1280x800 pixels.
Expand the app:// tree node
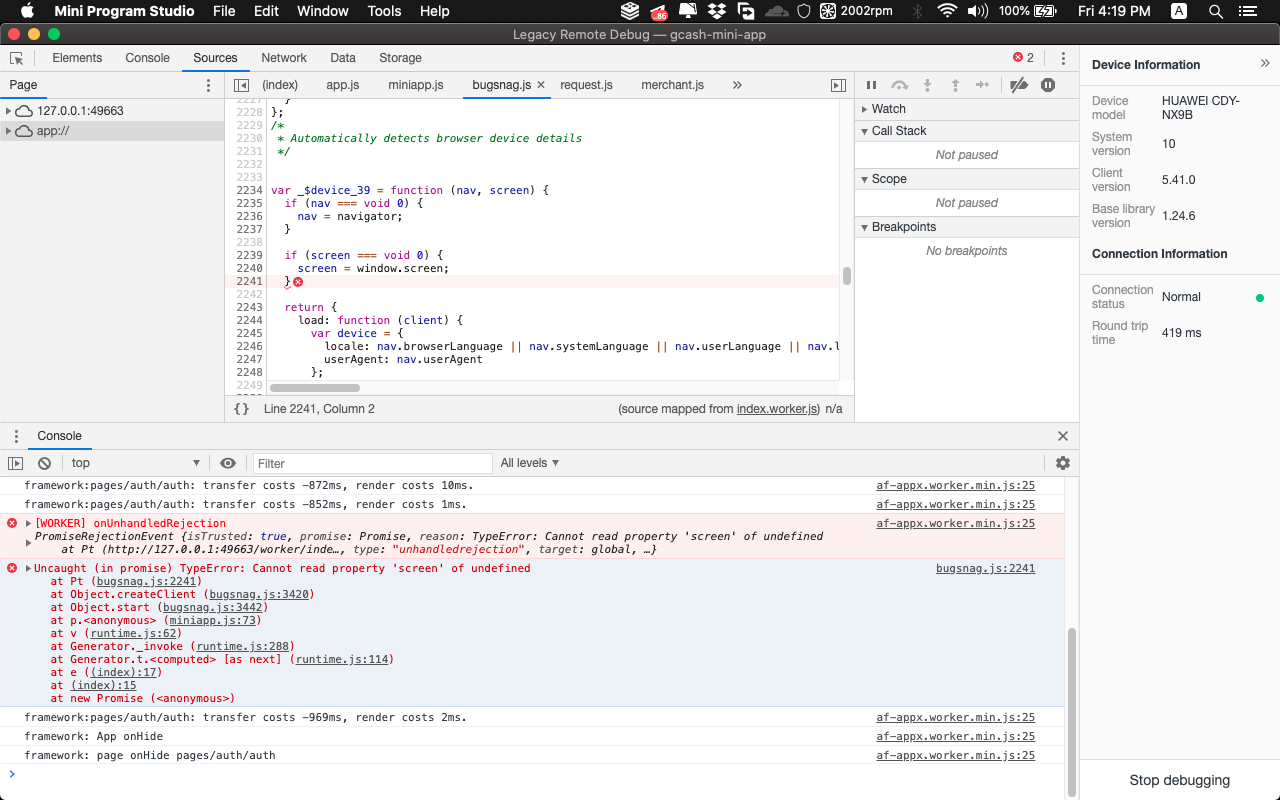click(x=9, y=131)
